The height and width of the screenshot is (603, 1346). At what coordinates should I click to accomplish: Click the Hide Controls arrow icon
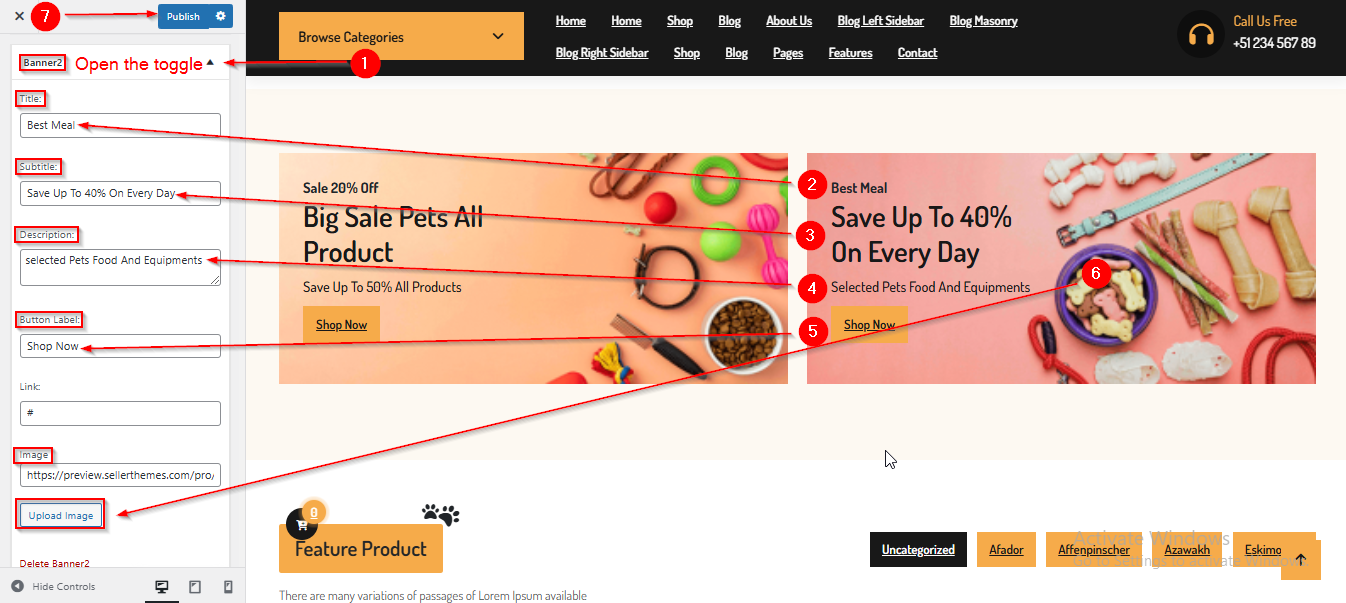17,586
